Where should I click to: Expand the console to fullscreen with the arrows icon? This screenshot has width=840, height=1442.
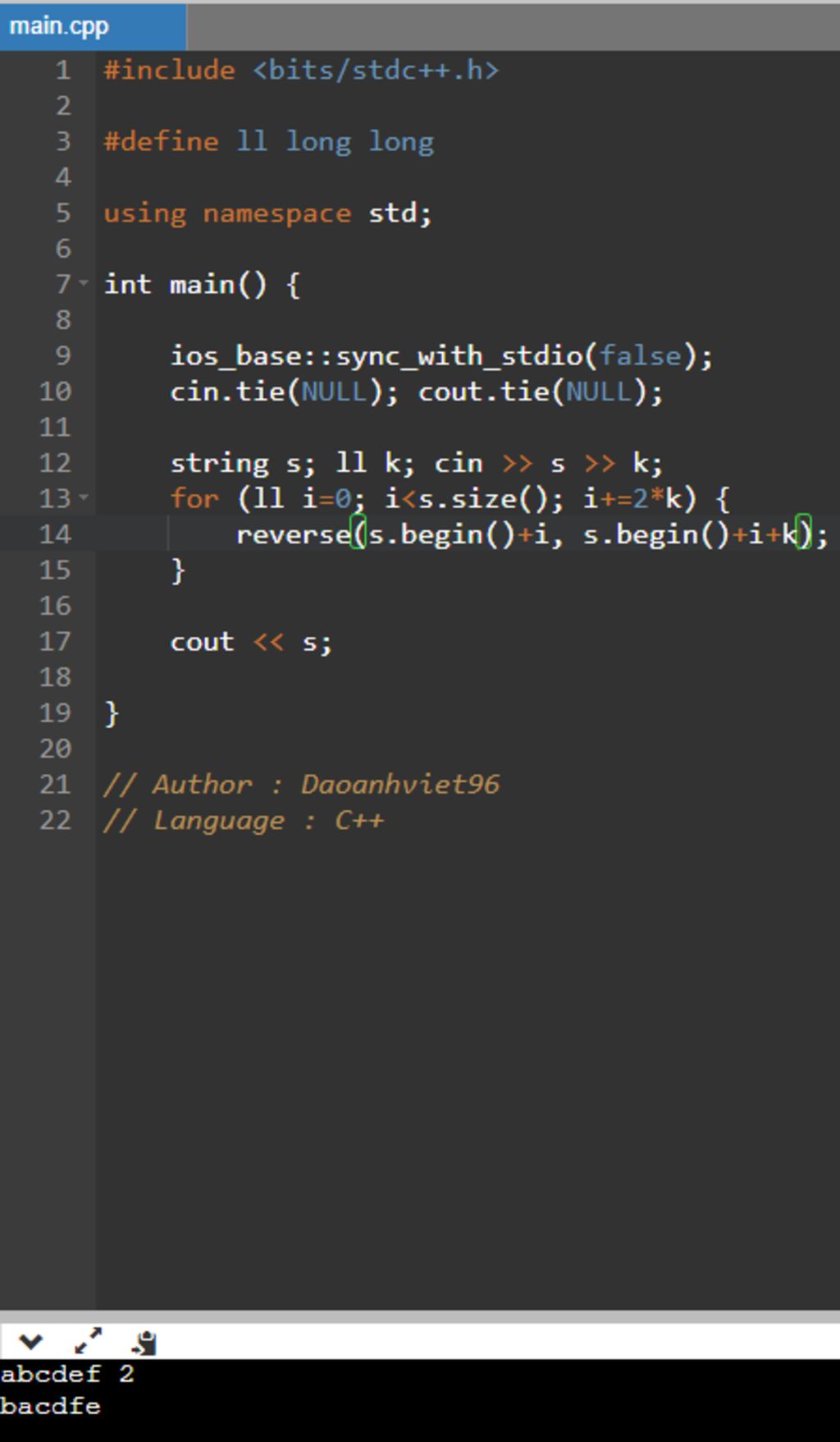88,1341
